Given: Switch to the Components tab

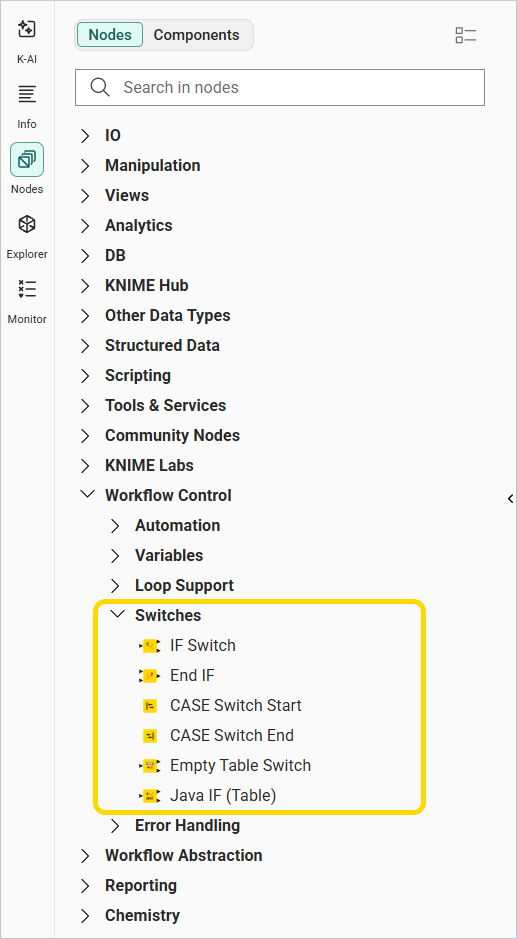Looking at the screenshot, I should [x=196, y=35].
